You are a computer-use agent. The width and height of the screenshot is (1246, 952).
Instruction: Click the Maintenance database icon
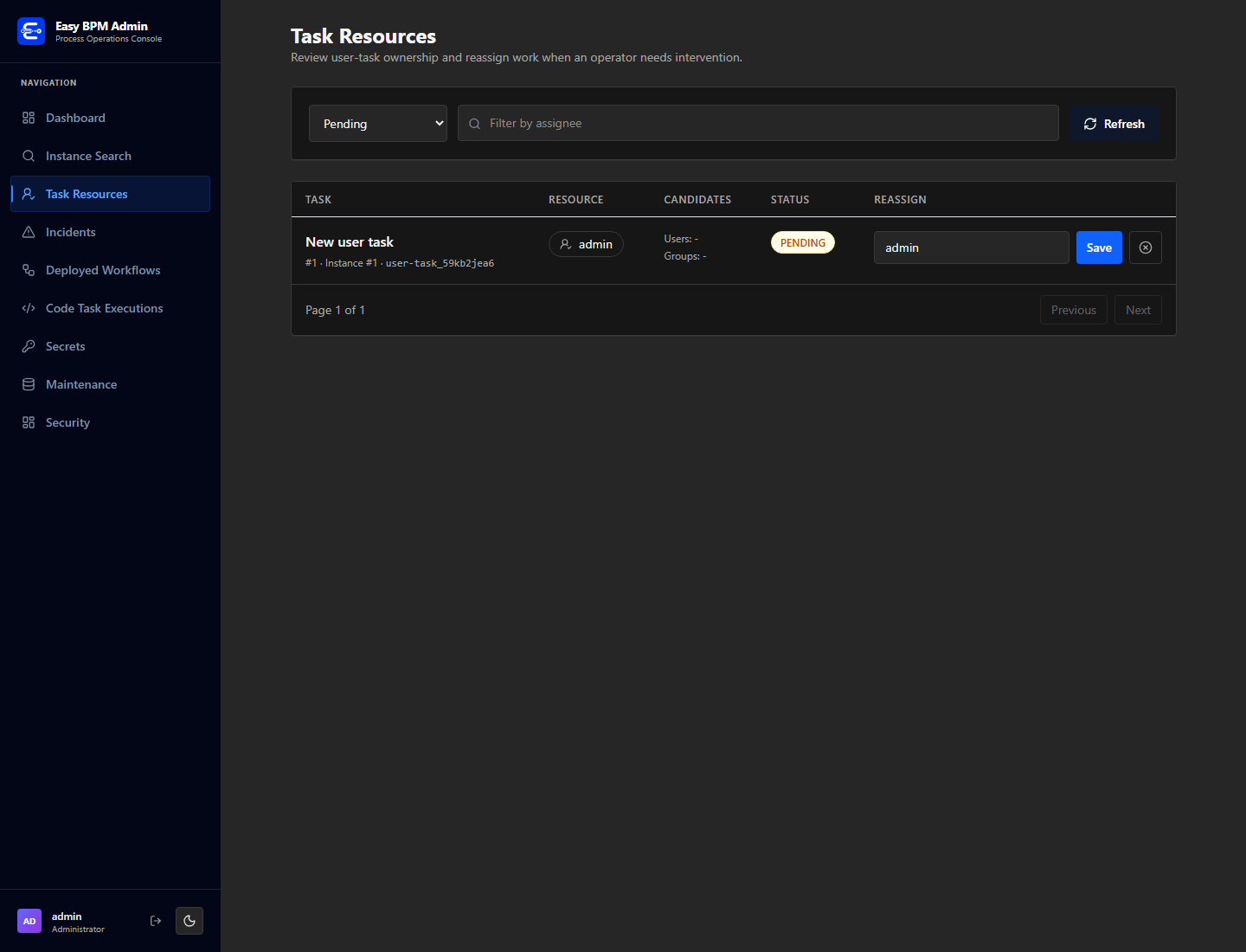[29, 384]
